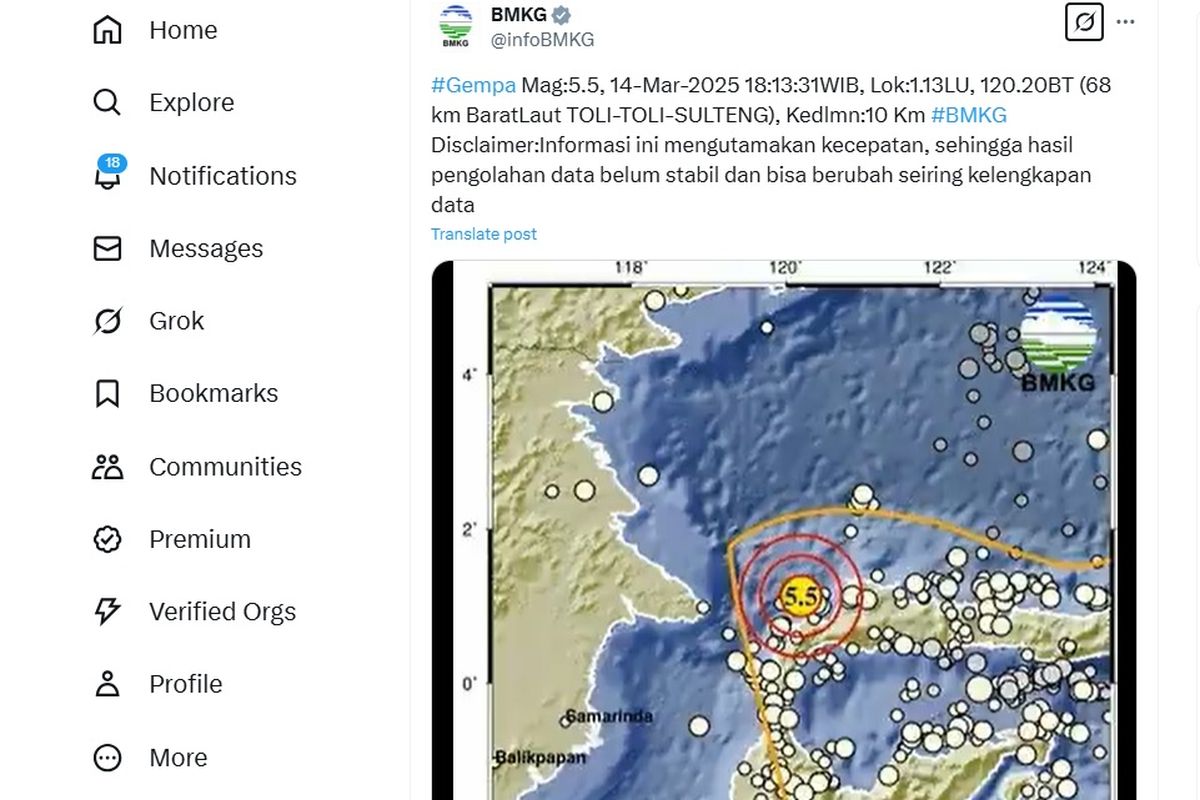
Task: Open Grok from the sidebar
Action: [x=175, y=320]
